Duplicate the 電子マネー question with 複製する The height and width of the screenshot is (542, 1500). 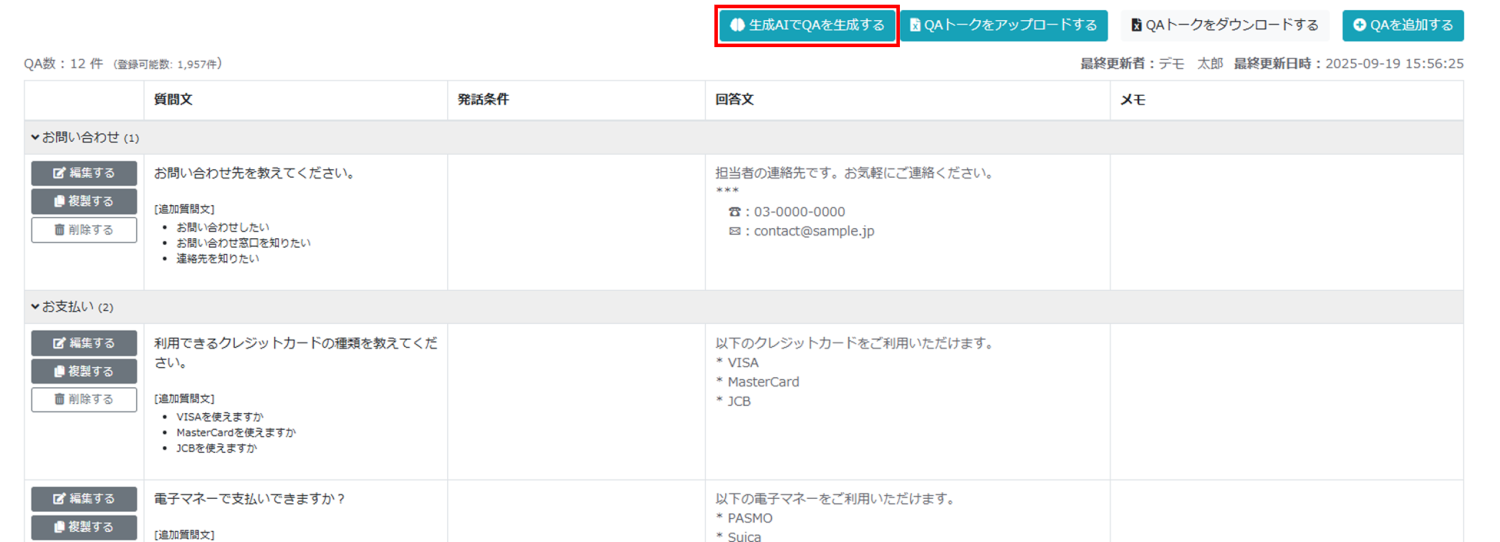pos(84,527)
